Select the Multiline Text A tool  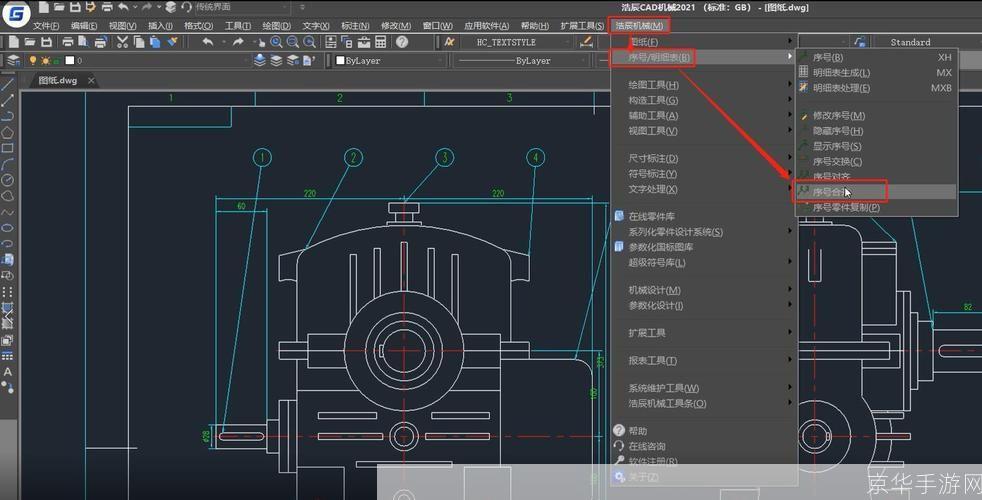click(8, 372)
